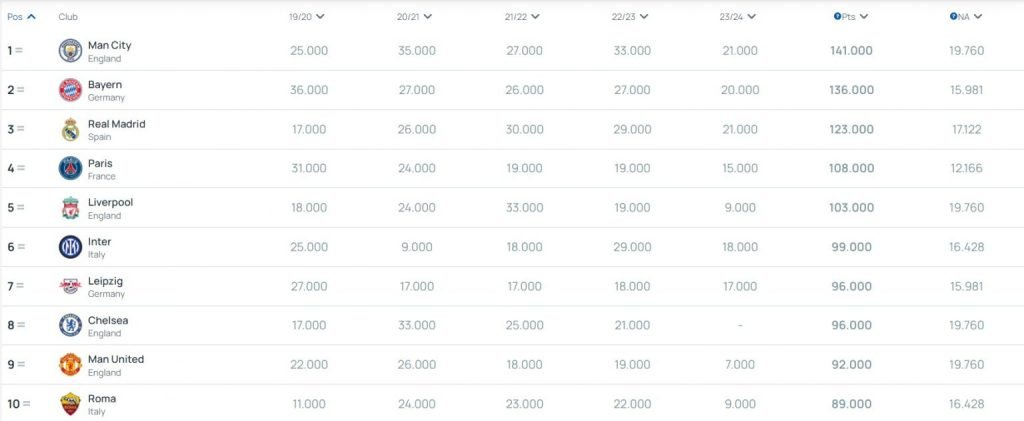Sort by the 19/20 season column
This screenshot has width=1024, height=421.
click(x=306, y=17)
